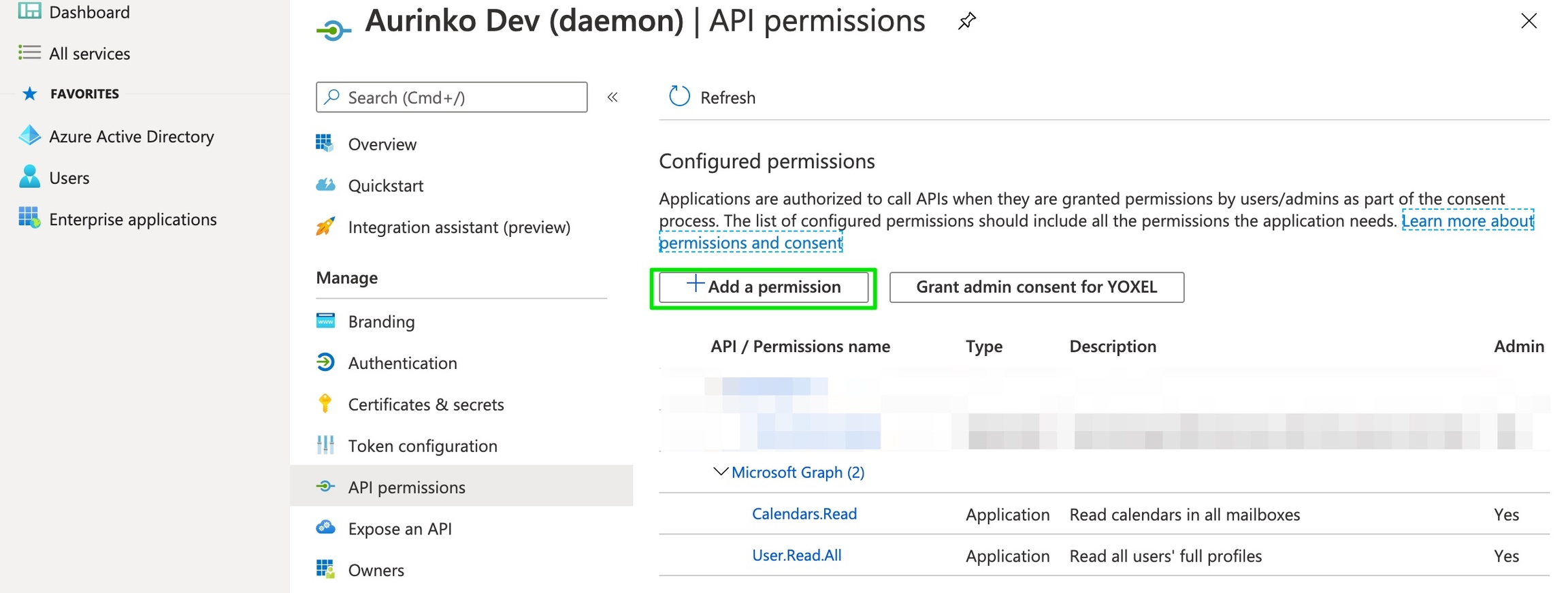
Task: Click the Users person icon
Action: (29, 177)
